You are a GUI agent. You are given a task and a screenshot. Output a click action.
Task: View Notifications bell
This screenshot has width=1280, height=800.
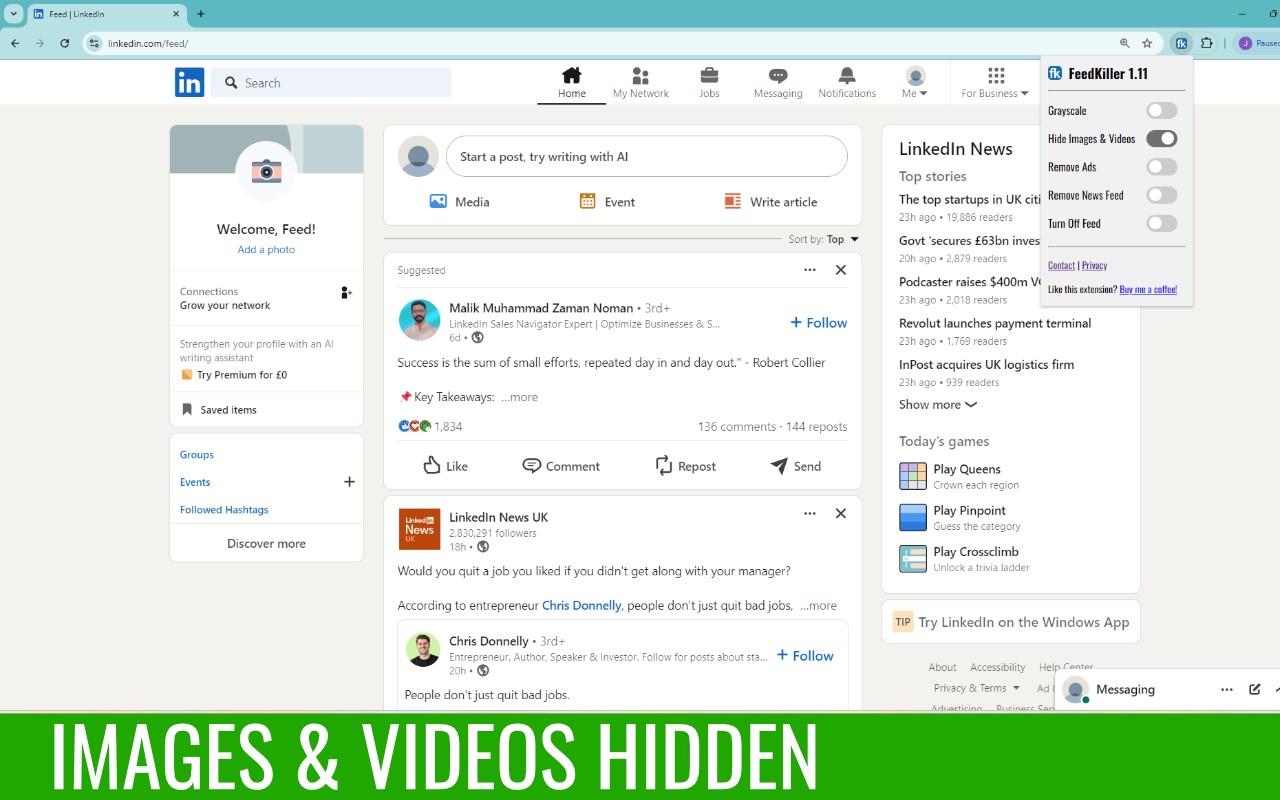[847, 83]
